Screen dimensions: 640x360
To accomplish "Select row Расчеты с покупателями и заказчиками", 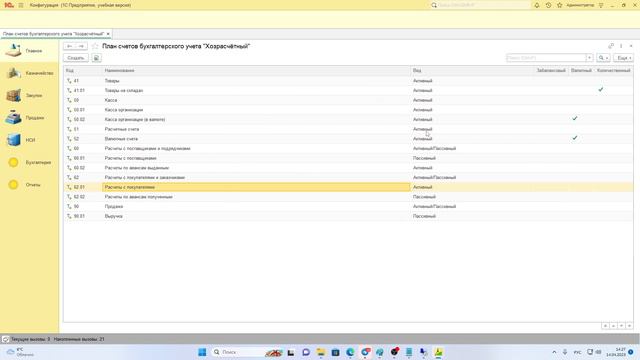I will 348,178.
